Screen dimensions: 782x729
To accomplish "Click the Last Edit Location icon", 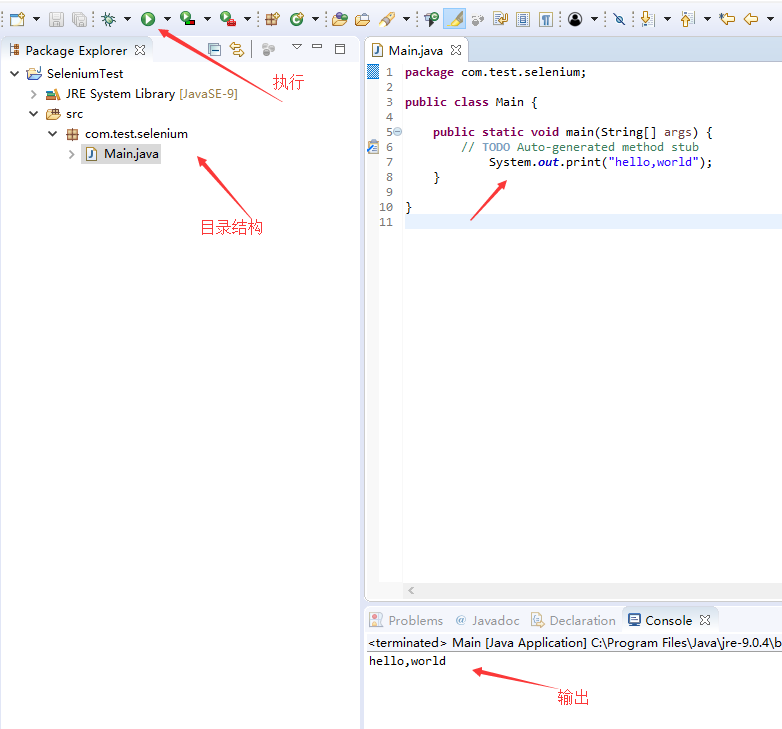I will (x=727, y=19).
